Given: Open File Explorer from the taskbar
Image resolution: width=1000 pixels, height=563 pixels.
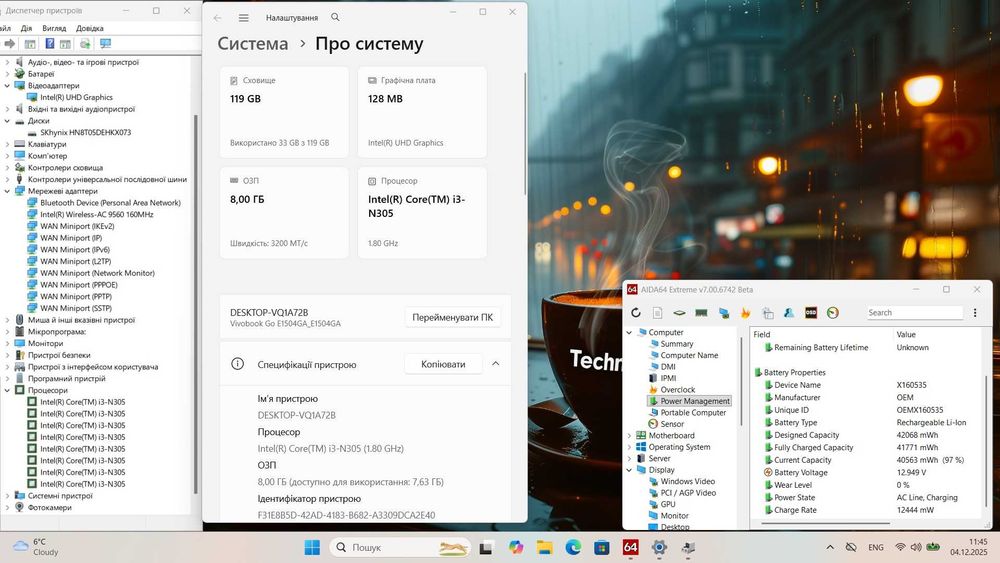Looking at the screenshot, I should [544, 547].
